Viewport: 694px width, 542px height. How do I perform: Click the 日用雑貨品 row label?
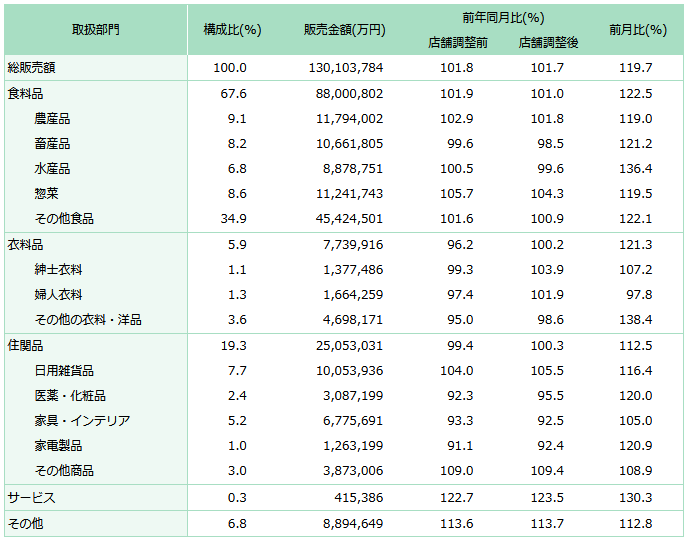pos(64,371)
